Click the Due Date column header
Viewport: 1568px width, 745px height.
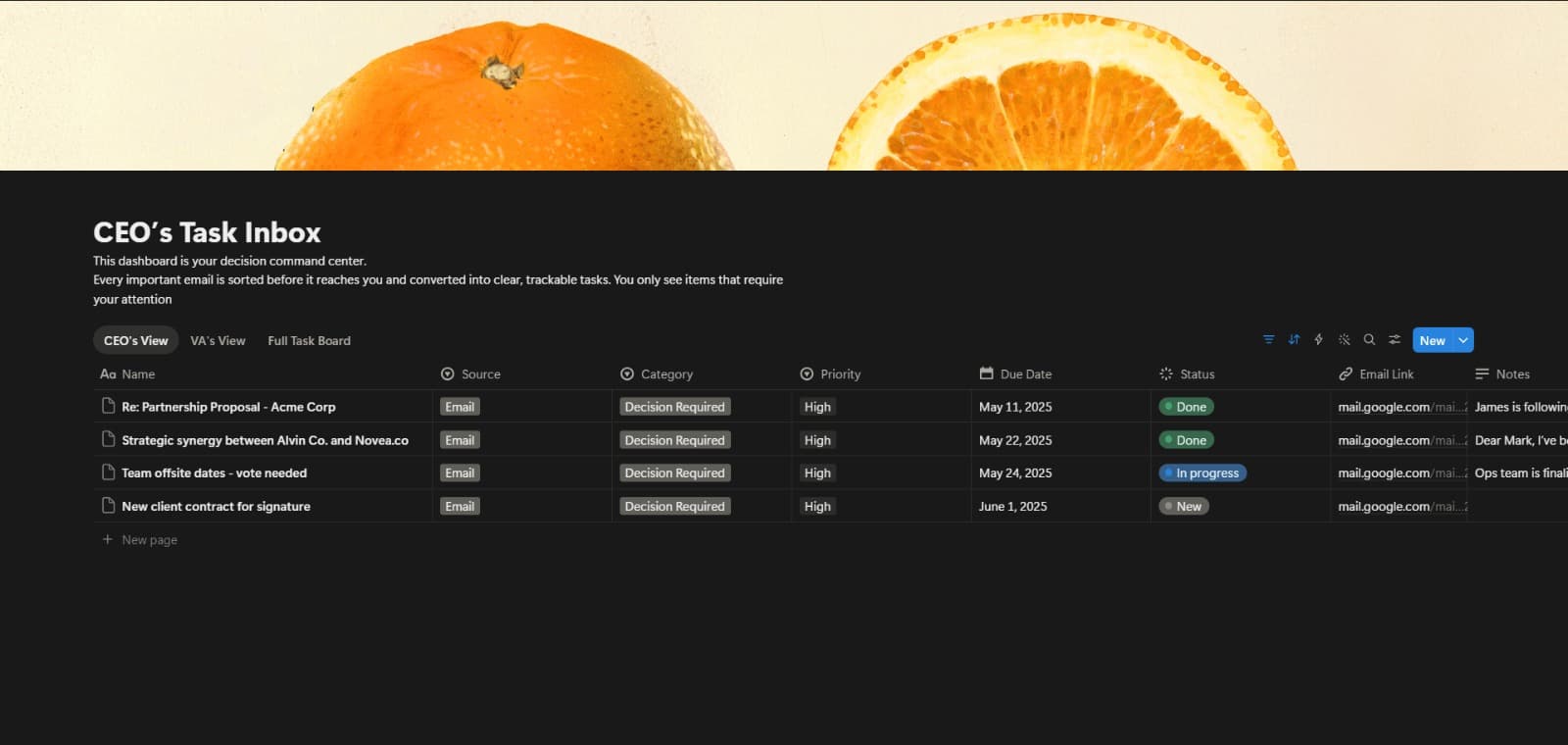1060,373
